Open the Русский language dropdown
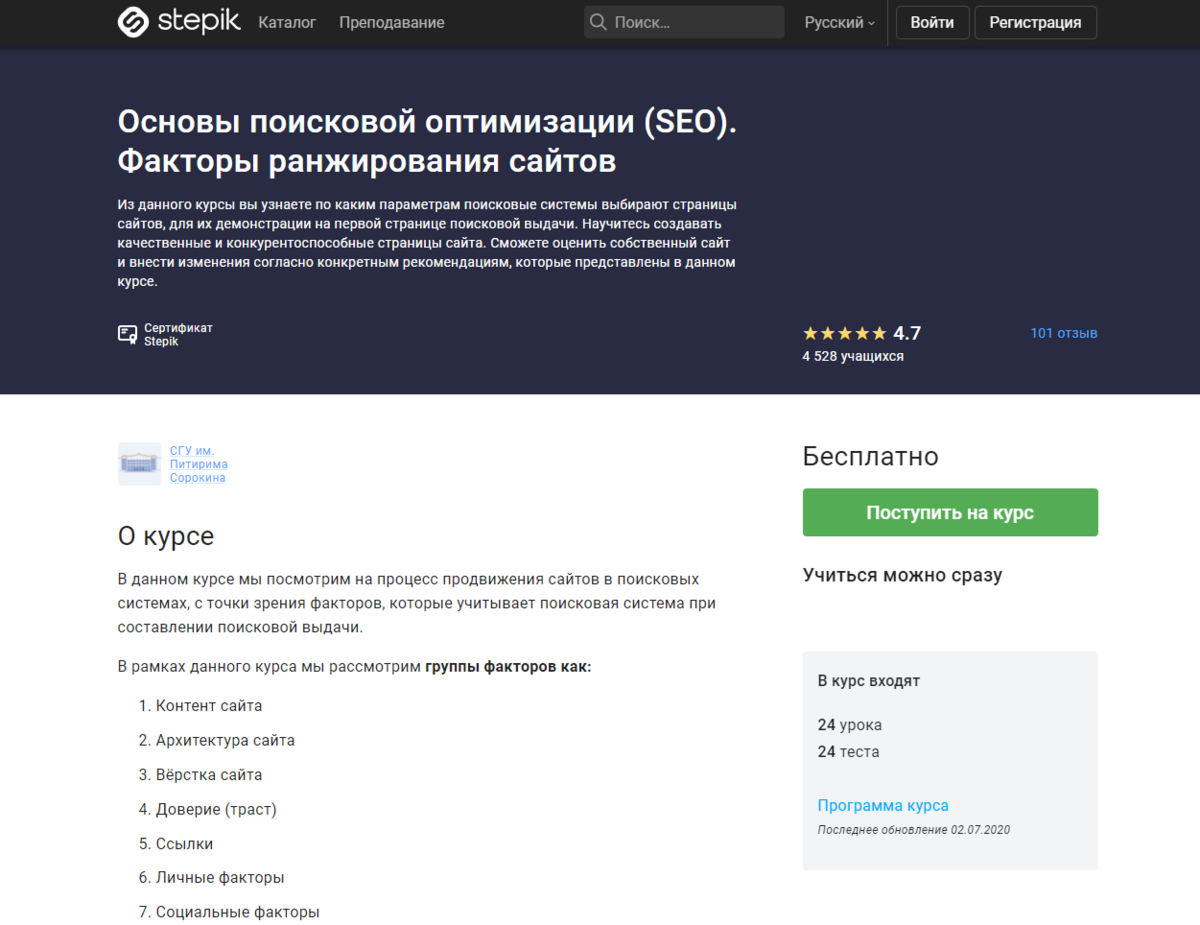The width and height of the screenshot is (1200, 925). coord(839,22)
